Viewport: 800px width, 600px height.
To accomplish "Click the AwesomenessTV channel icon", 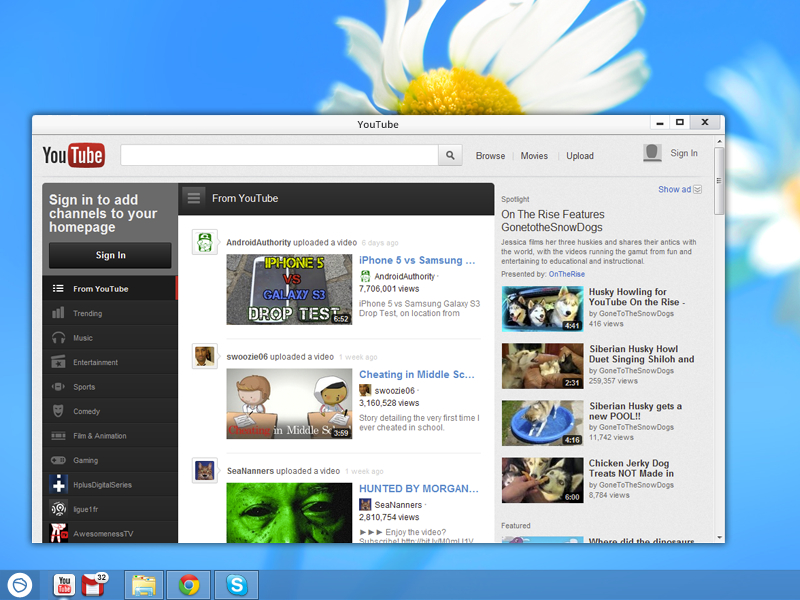I will pos(59,533).
